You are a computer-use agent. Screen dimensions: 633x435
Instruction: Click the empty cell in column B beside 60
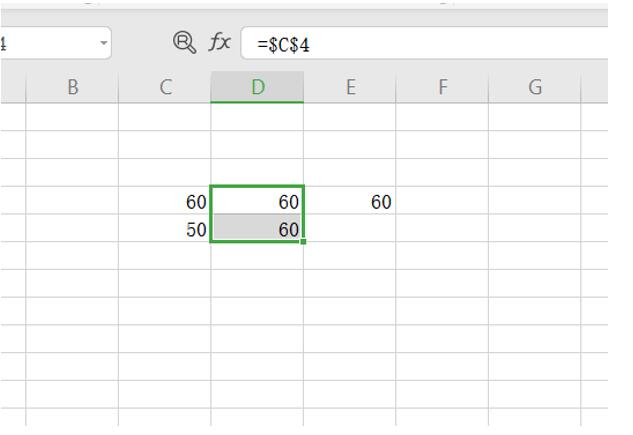click(x=72, y=201)
